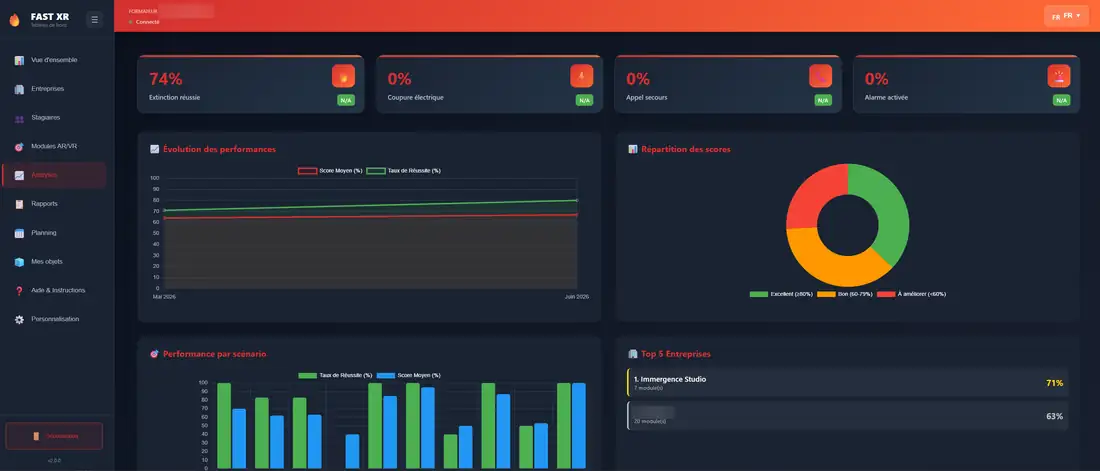The image size is (1100, 471).
Task: Click the red segment of the donut chart
Action: (814, 193)
